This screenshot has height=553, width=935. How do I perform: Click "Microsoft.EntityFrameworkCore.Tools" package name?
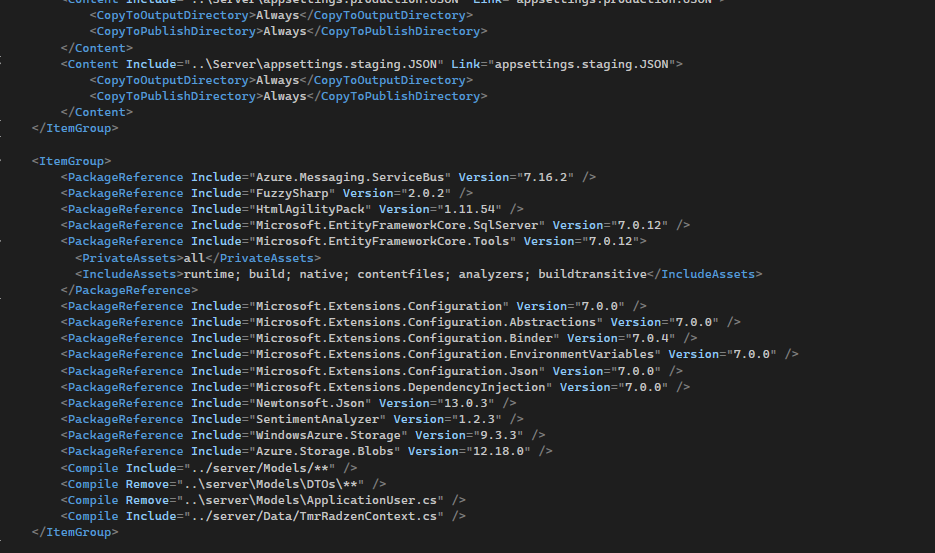click(x=382, y=242)
